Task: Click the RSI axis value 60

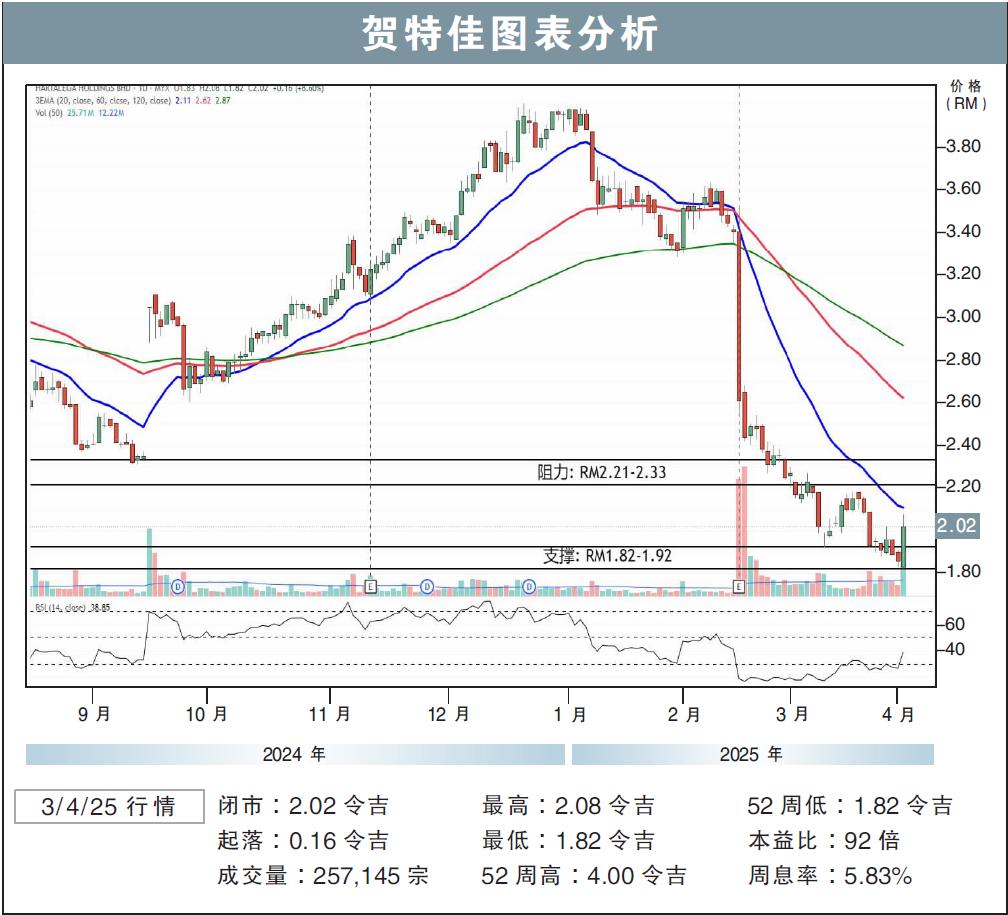Action: 955,624
